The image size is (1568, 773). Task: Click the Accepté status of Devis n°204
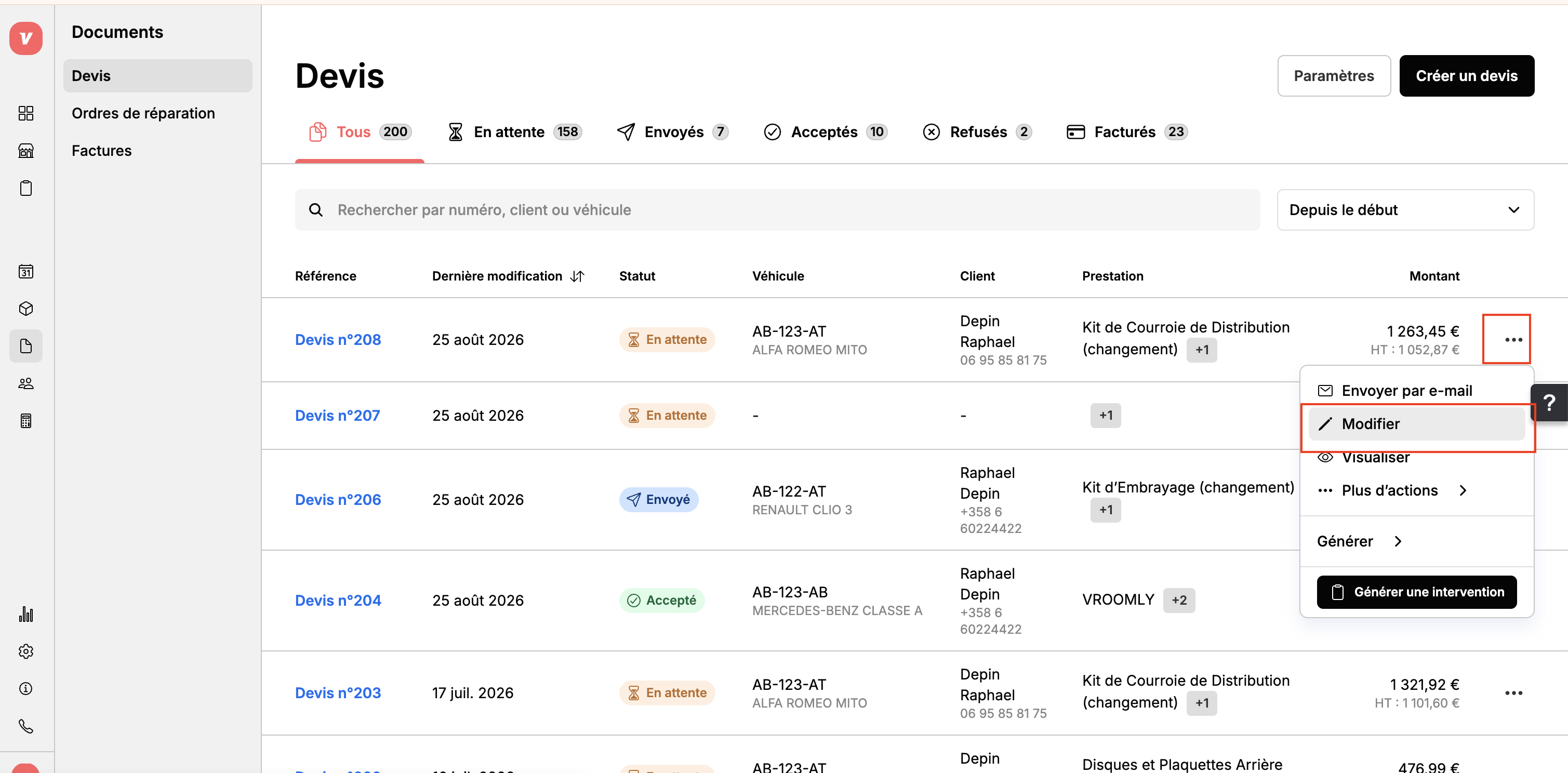pos(662,601)
